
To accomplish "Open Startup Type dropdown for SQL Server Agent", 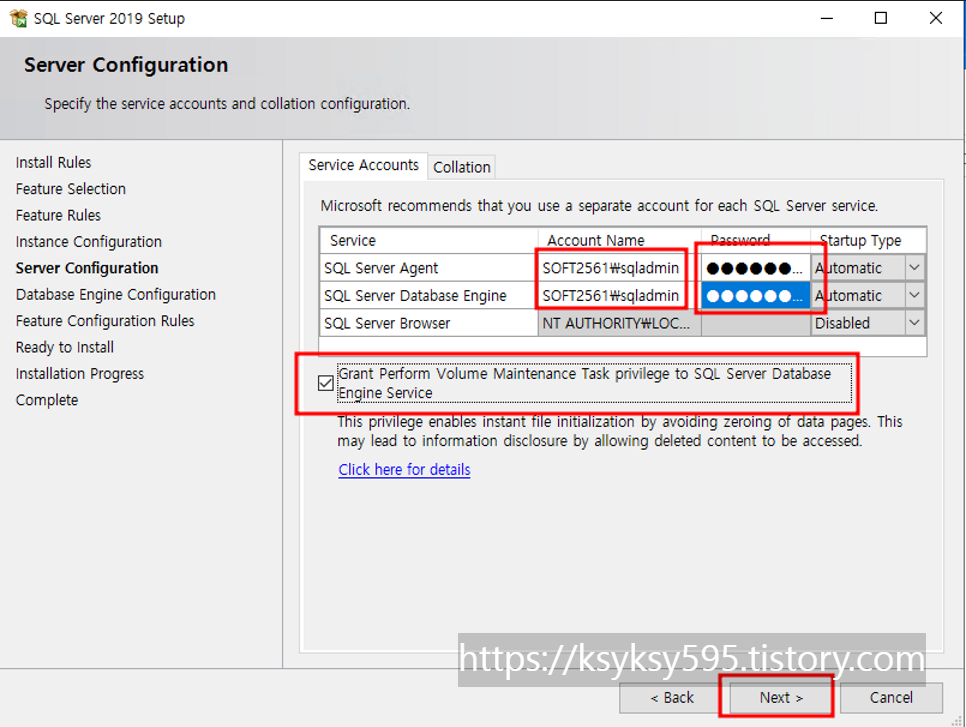I will pyautogui.click(x=914, y=268).
